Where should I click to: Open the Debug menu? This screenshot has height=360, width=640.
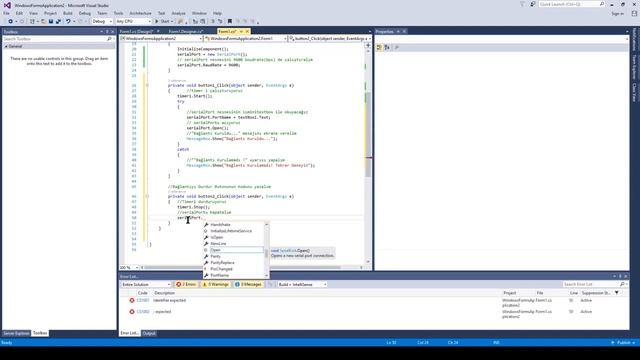coord(84,13)
